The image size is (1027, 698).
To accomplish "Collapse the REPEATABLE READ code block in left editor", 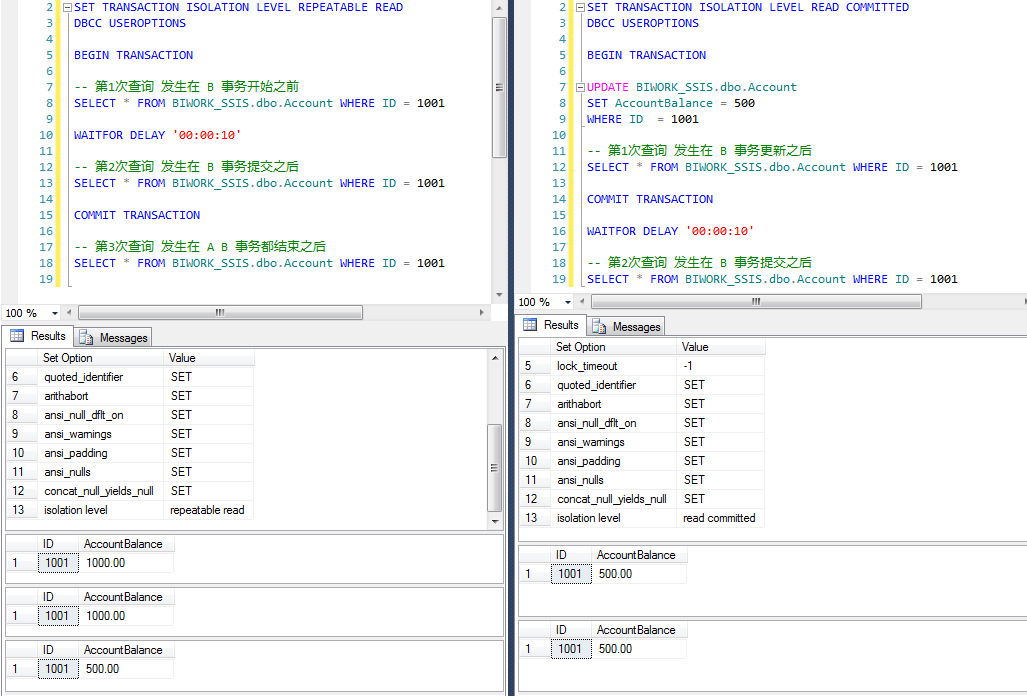I will [67, 7].
